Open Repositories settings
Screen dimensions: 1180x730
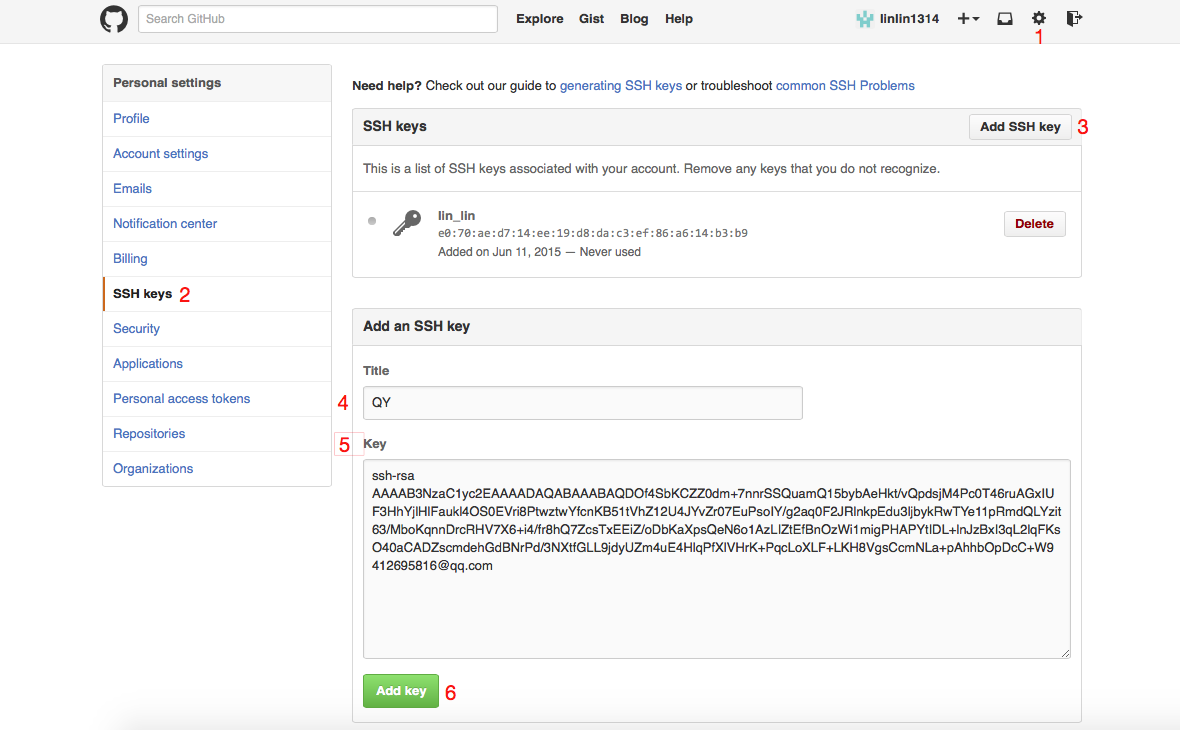(x=217, y=433)
